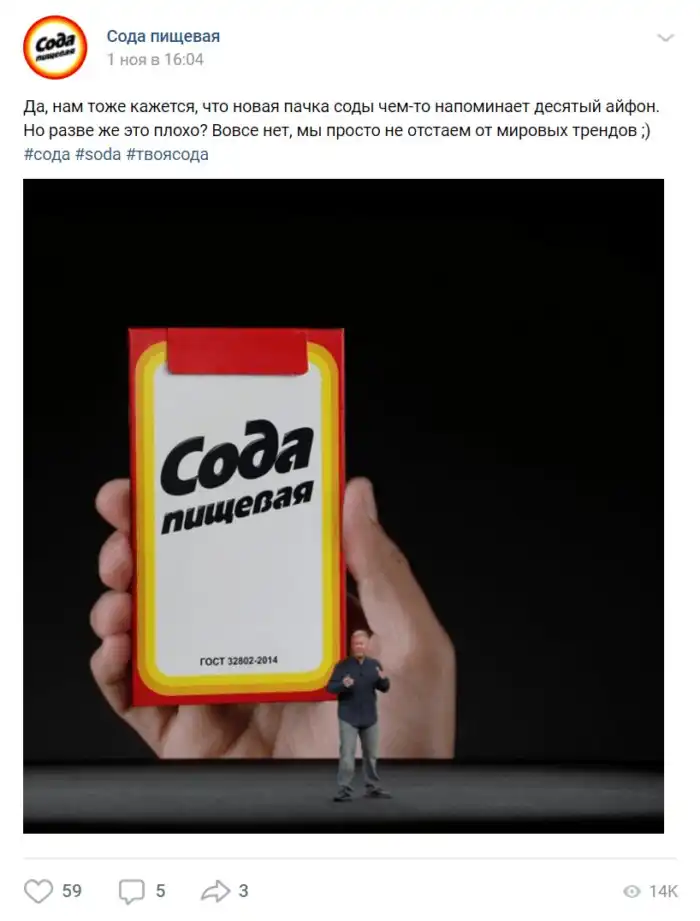Open post timestamp 1 ноя в 16:04
The width and height of the screenshot is (700, 921).
(x=155, y=59)
